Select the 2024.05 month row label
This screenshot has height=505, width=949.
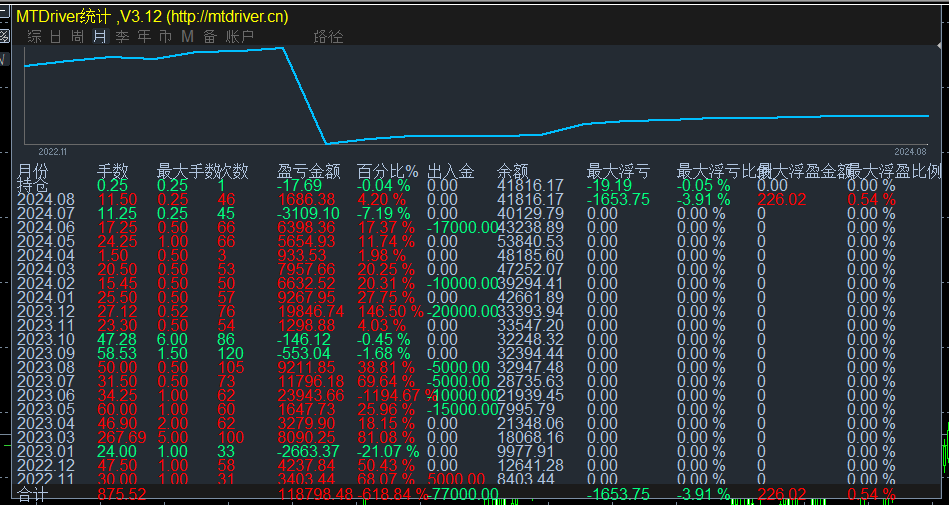[46, 241]
